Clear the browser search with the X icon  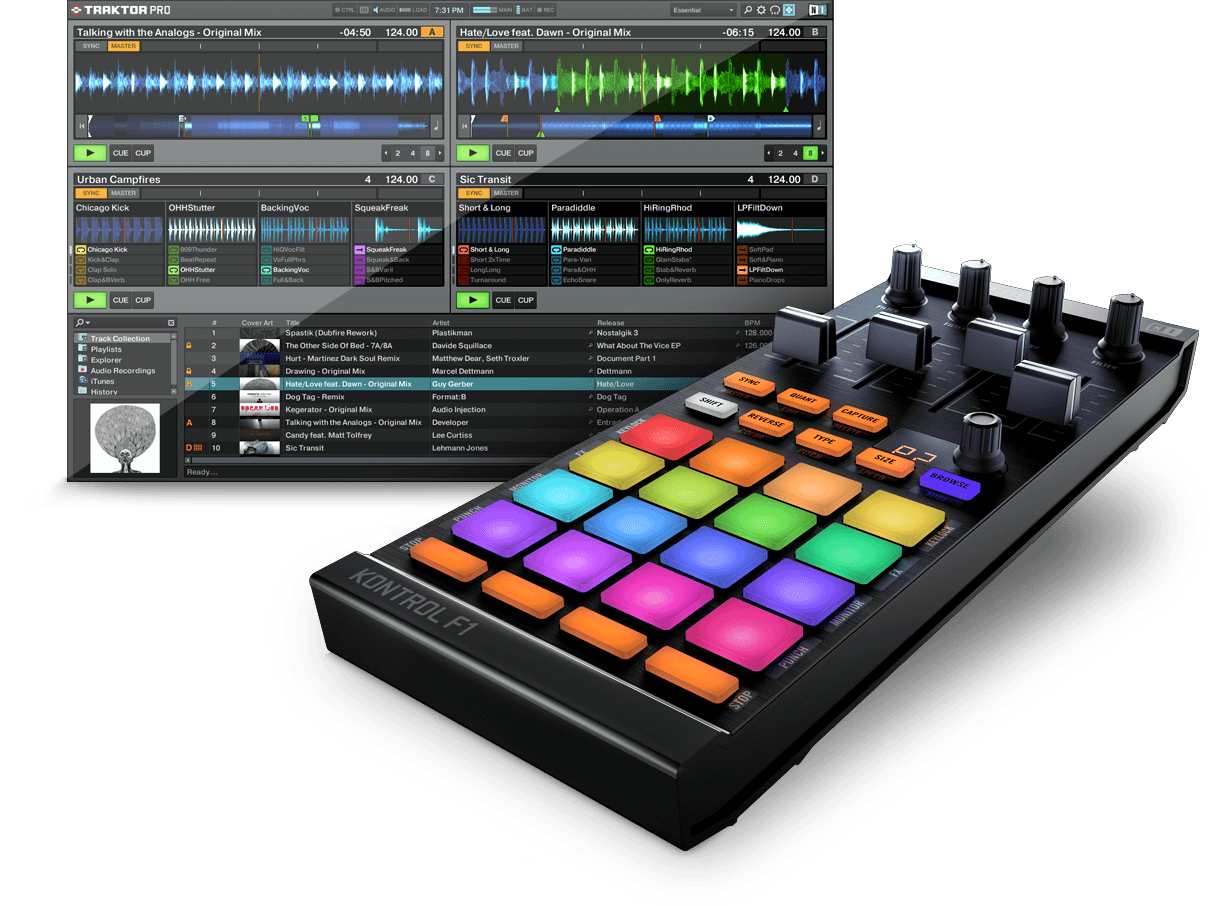pos(171,323)
